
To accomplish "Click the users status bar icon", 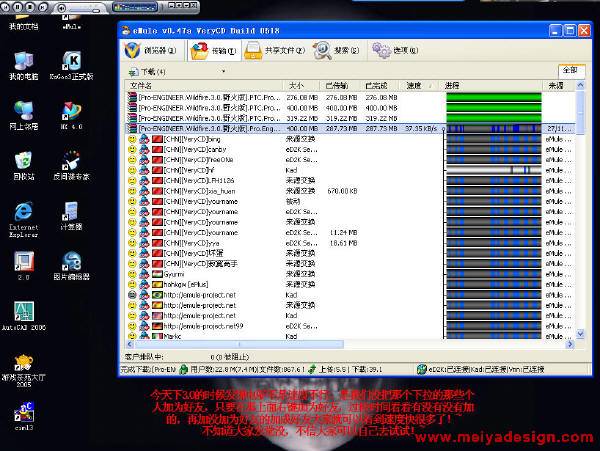I will coord(184,369).
